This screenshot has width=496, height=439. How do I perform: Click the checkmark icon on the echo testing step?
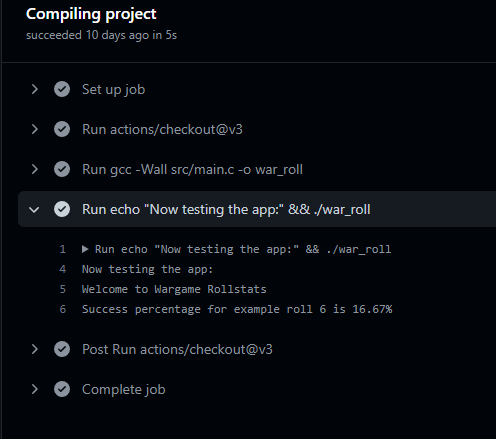[x=62, y=209]
